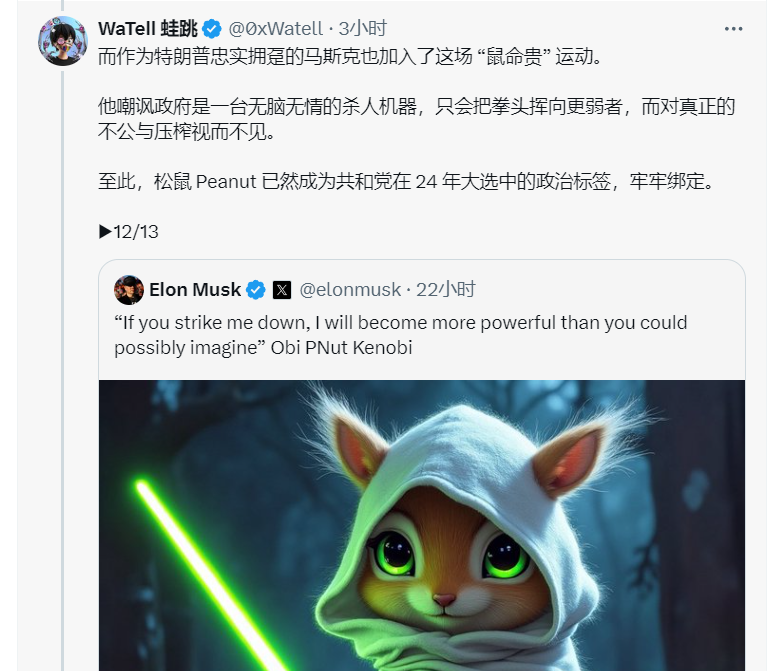This screenshot has width=769, height=671.
Task: Click the quoted tweet text about Obi PNut Kenobi
Action: [x=401, y=335]
